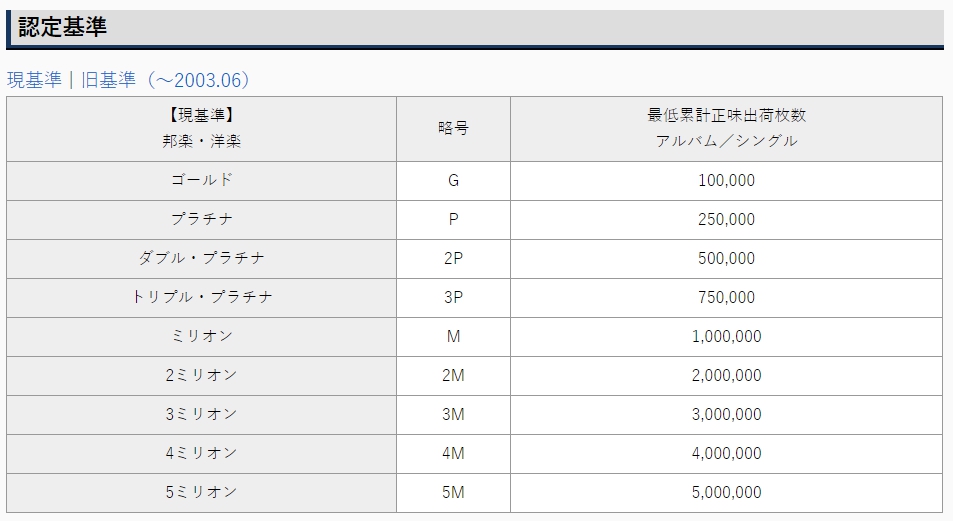Viewport: 953px width, 521px height.
Task: Click the 2ミリオン cell
Action: click(x=201, y=375)
